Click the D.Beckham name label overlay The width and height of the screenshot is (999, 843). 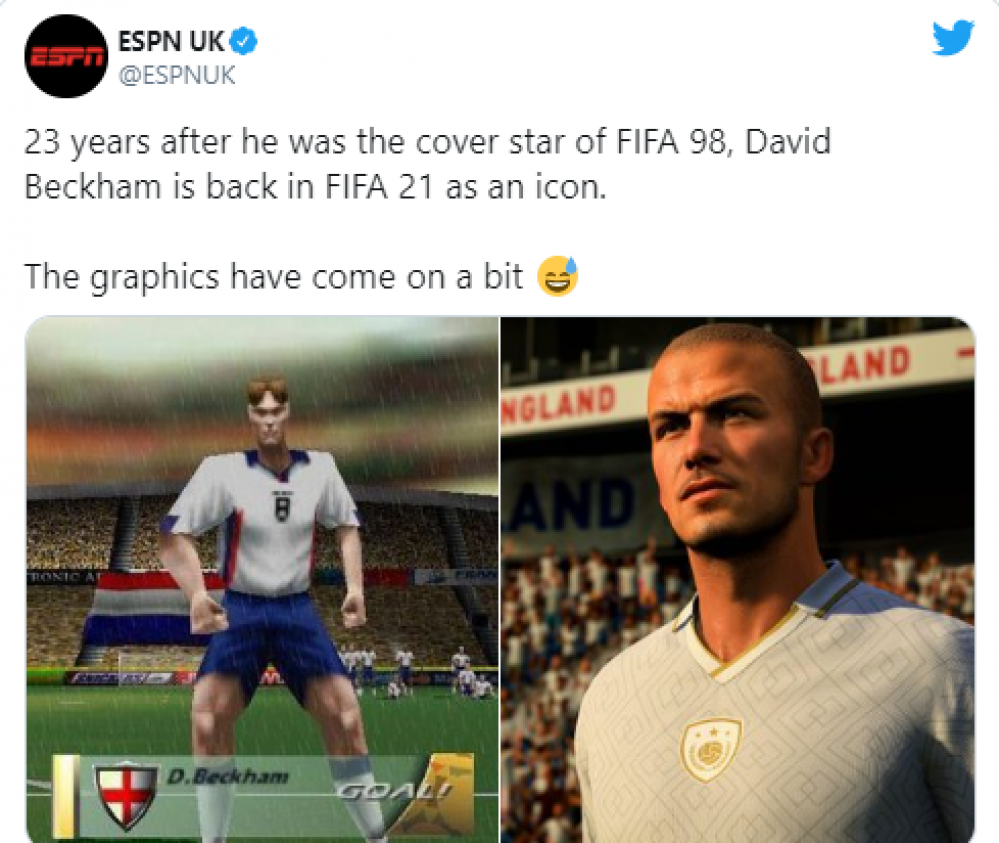click(x=227, y=776)
